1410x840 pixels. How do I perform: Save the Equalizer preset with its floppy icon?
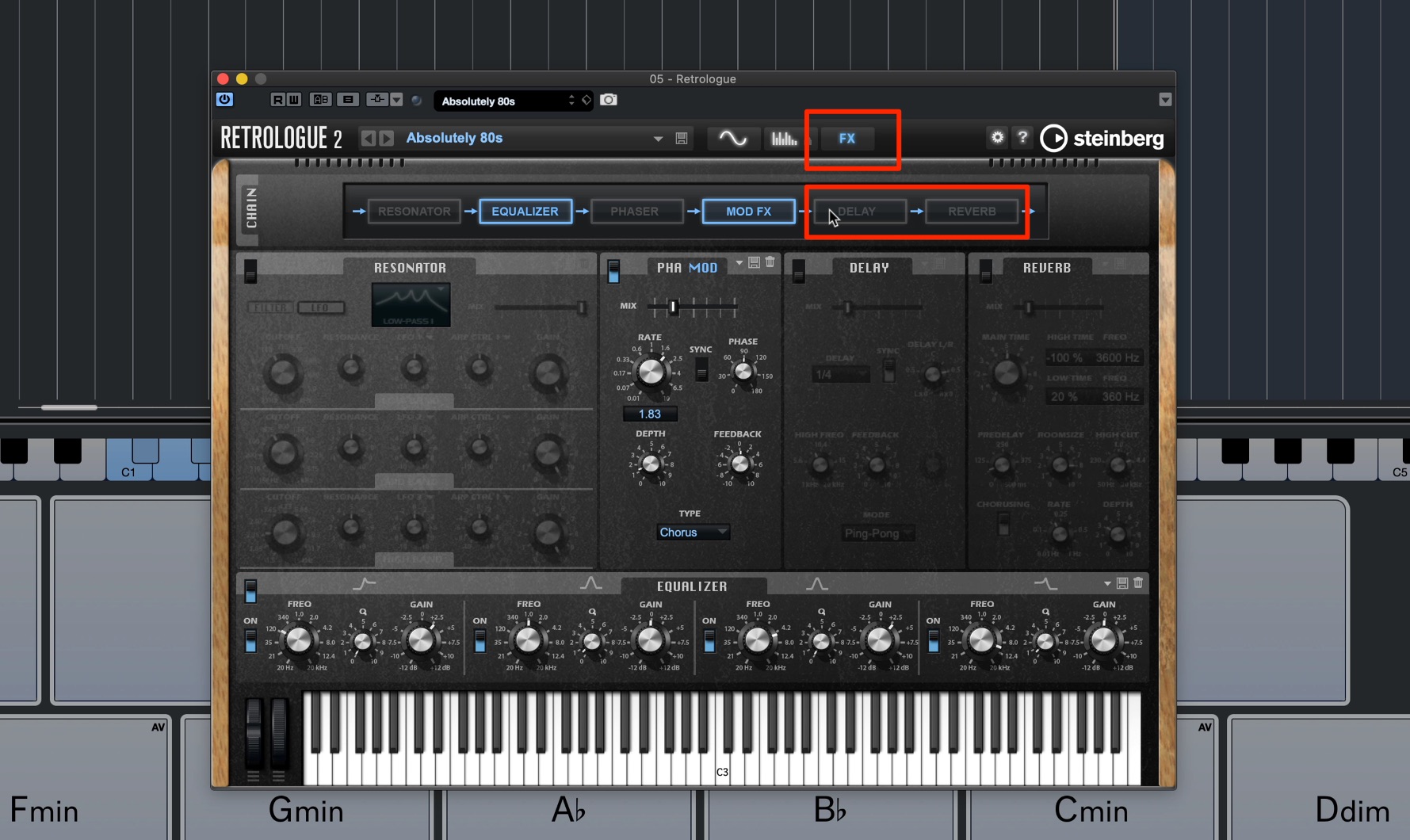(x=1122, y=583)
